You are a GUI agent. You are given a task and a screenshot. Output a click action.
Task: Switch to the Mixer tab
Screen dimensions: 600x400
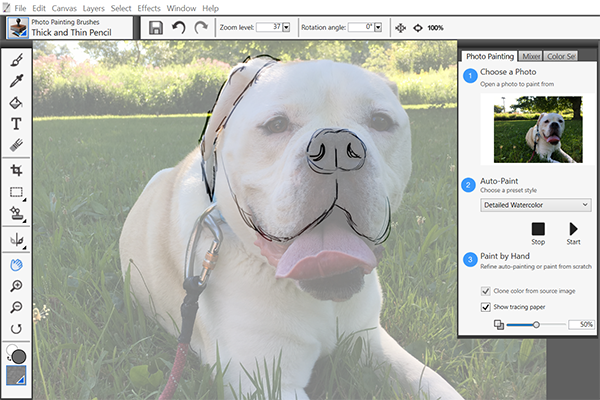531,57
